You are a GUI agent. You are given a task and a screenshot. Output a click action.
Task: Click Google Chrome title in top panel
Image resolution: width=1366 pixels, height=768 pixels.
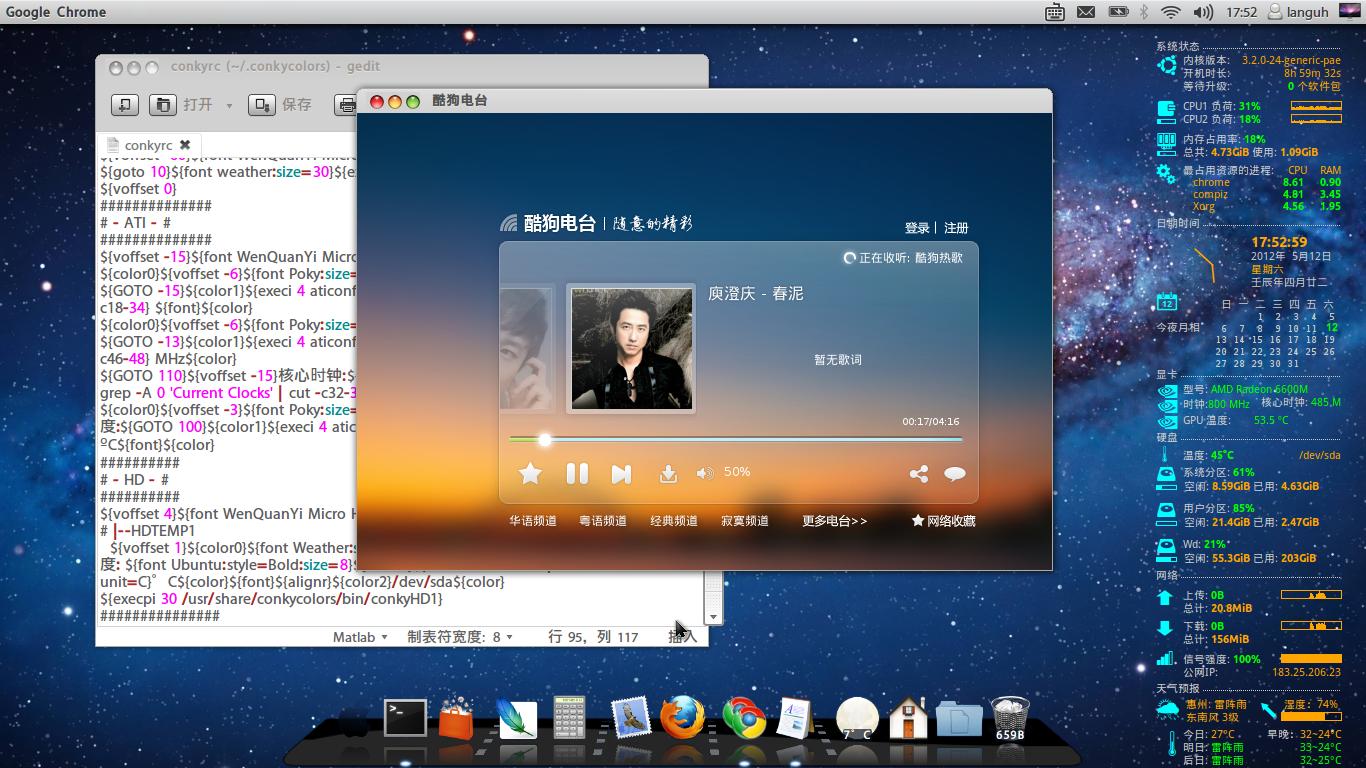pos(56,12)
